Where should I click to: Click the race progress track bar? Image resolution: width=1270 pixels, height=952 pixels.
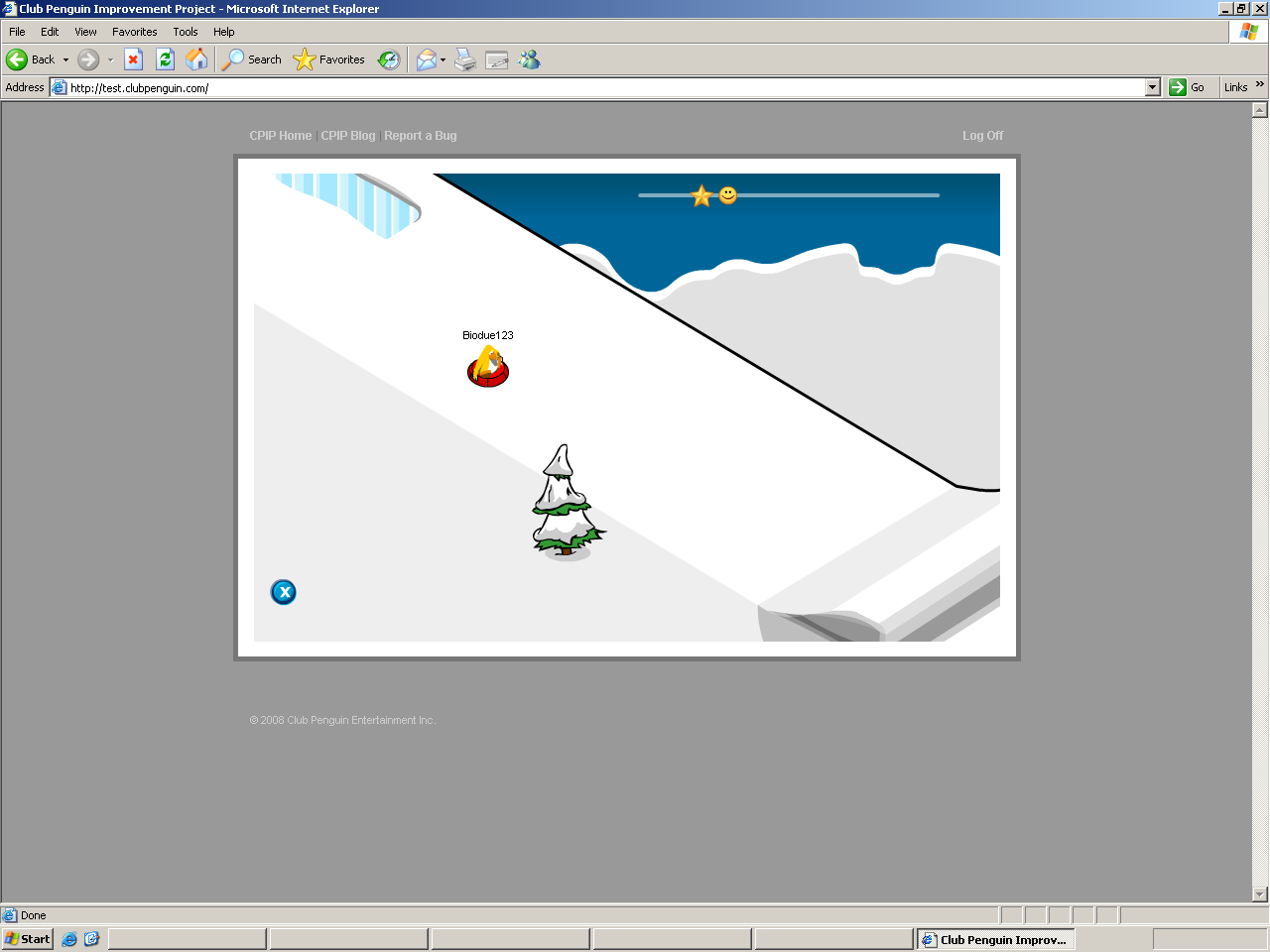pos(789,195)
